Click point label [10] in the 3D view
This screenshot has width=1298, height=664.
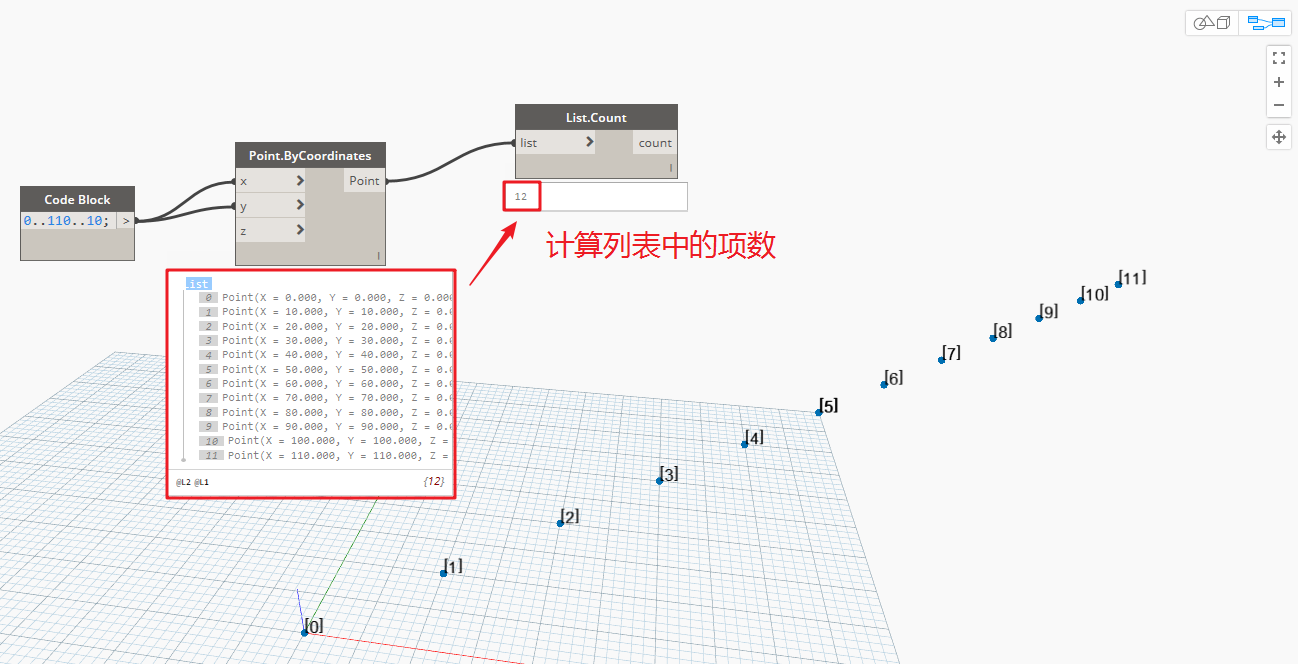pos(1094,294)
